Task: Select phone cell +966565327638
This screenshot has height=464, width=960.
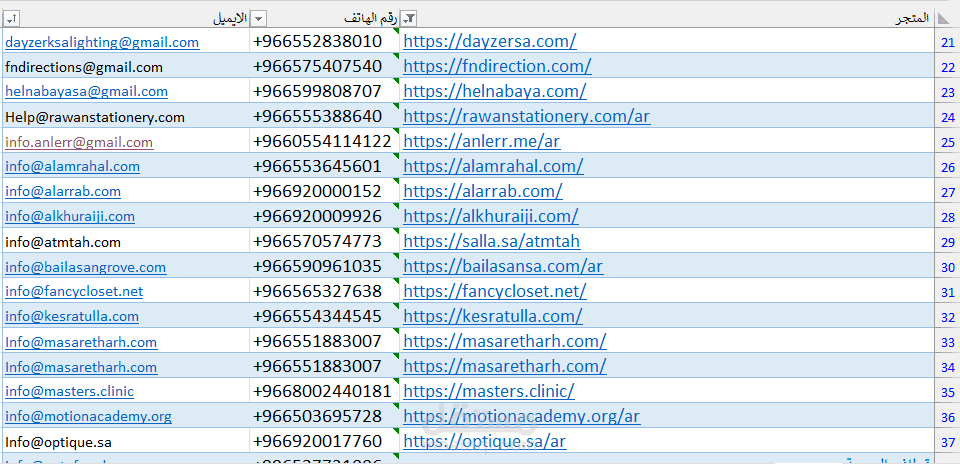Action: click(x=324, y=291)
